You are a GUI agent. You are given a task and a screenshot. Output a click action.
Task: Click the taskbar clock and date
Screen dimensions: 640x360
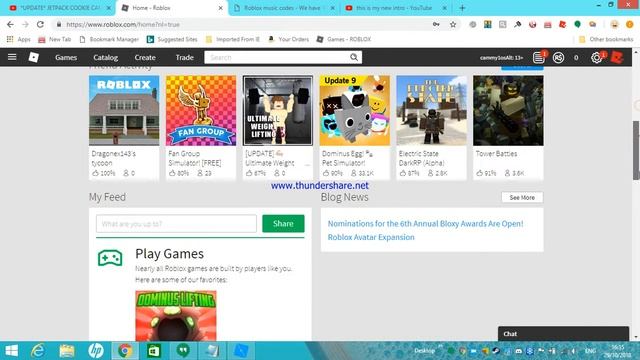point(618,351)
